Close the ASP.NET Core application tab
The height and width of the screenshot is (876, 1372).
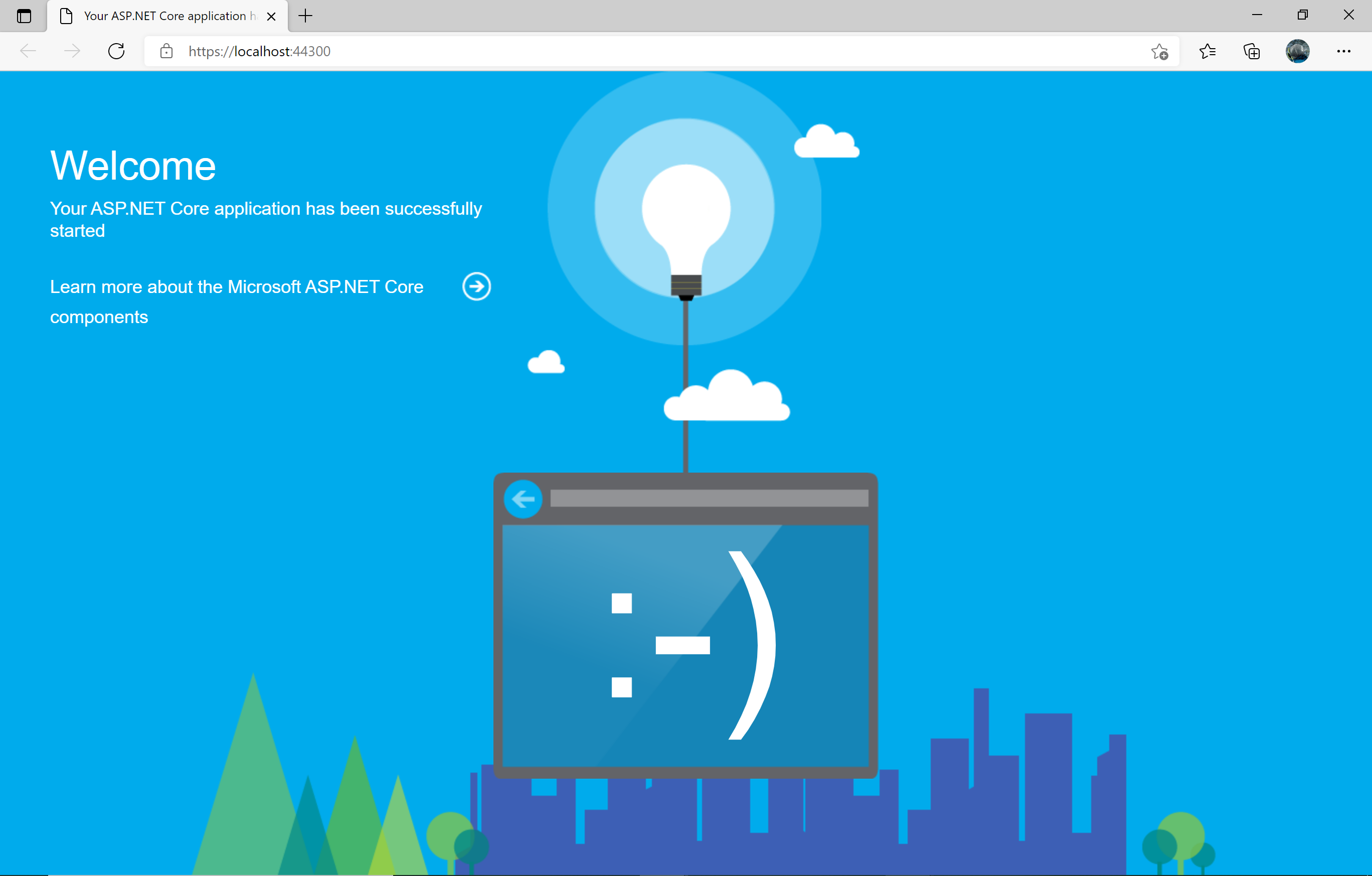(x=272, y=17)
